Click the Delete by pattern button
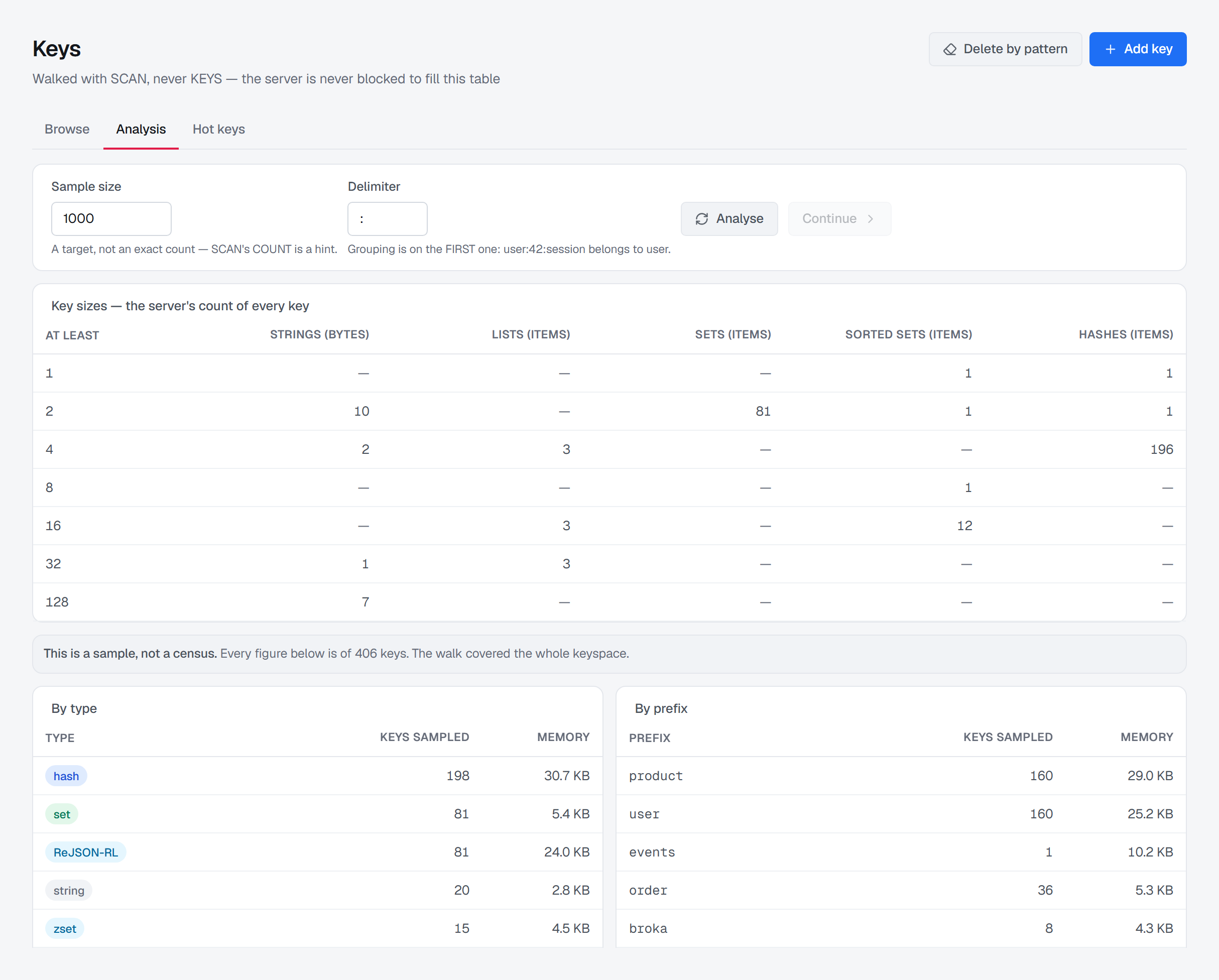This screenshot has height=980, width=1219. click(x=1005, y=49)
